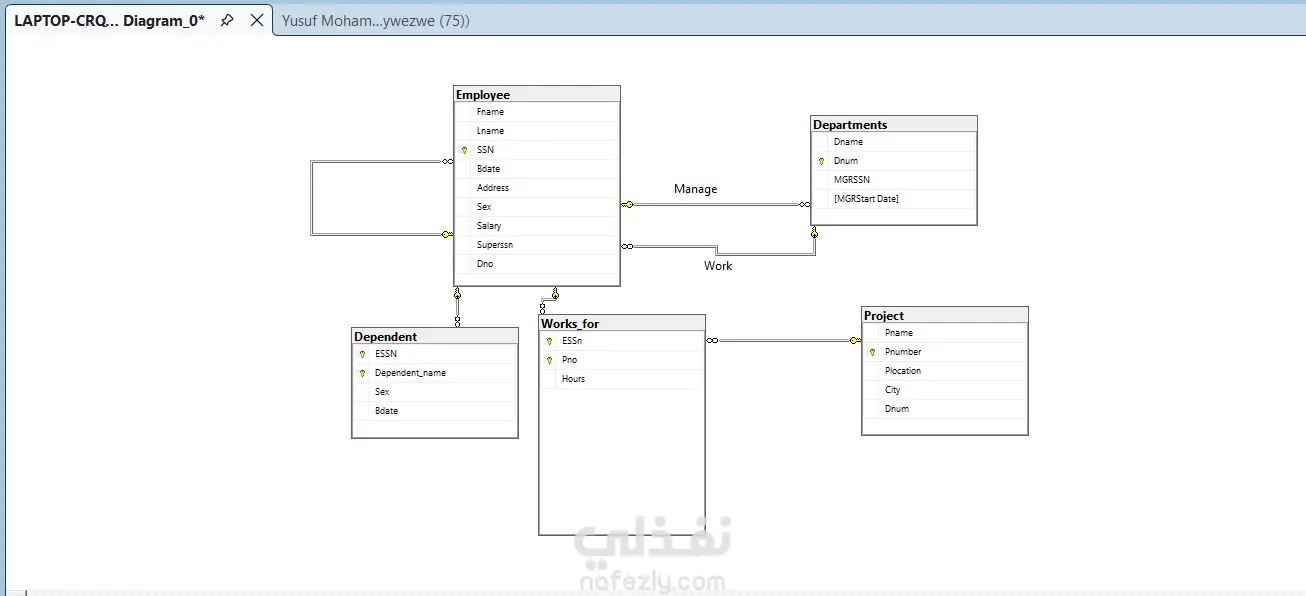Select the Superssn column row
This screenshot has width=1306, height=596.
click(x=537, y=245)
